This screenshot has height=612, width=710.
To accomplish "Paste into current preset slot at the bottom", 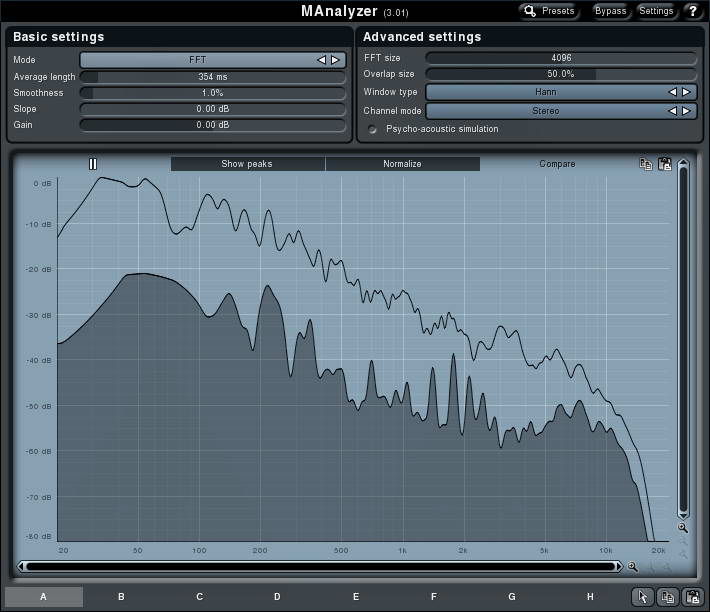I will (692, 597).
